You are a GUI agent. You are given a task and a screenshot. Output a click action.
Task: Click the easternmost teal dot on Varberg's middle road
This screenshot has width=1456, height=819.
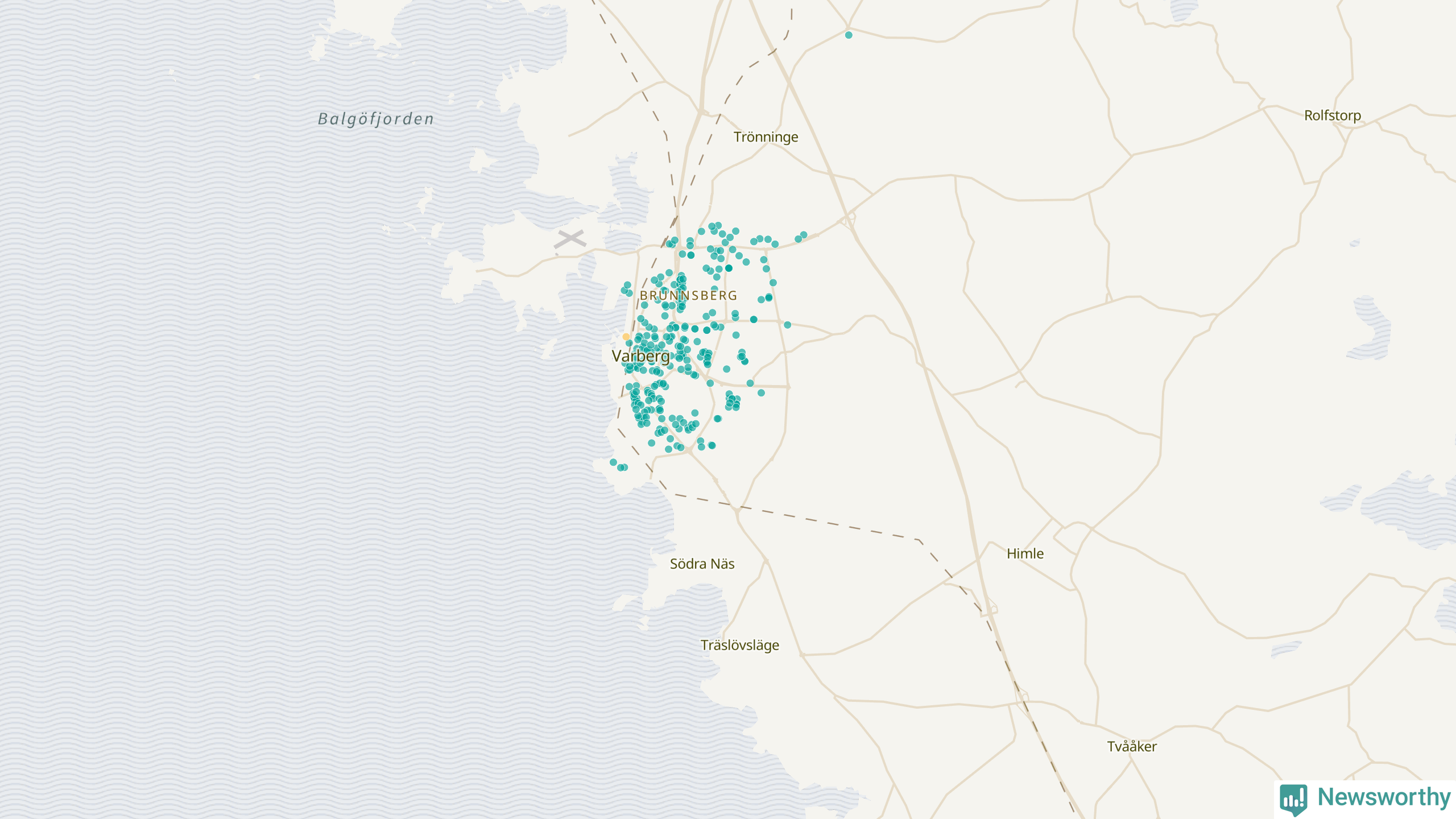(788, 325)
